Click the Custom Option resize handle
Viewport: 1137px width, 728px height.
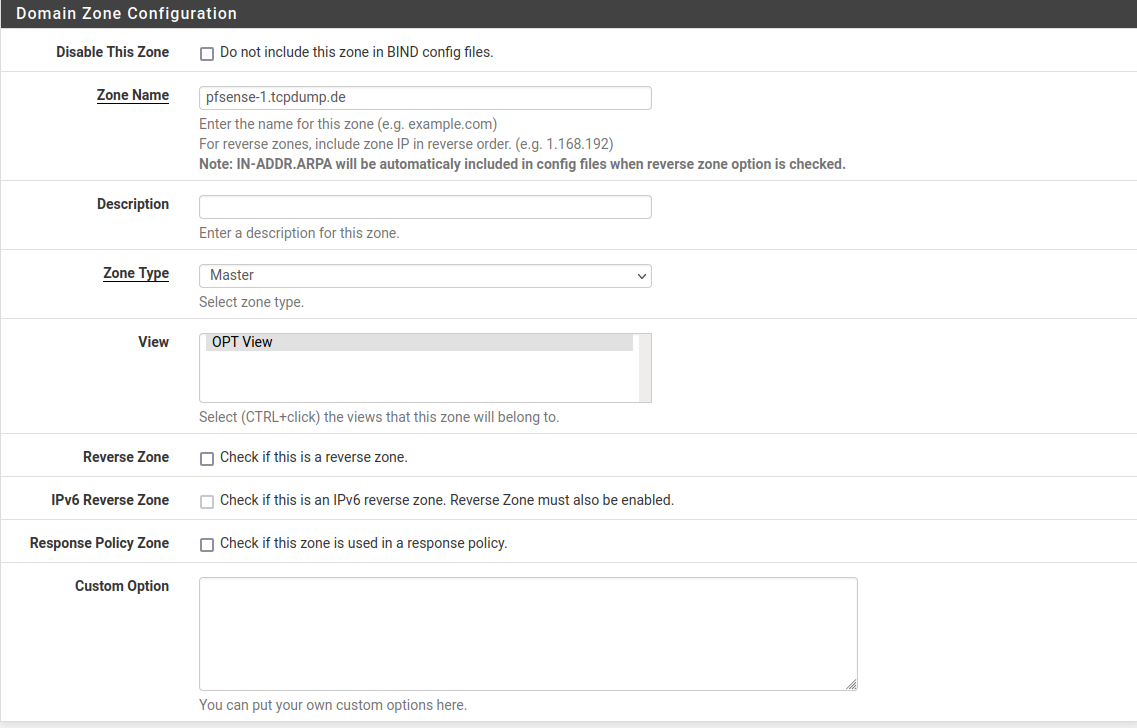point(852,683)
